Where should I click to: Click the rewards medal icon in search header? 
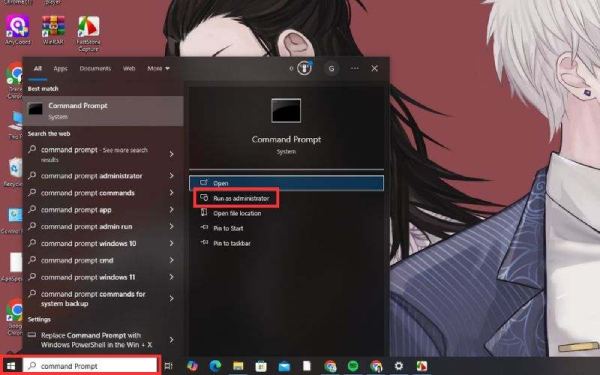(305, 68)
